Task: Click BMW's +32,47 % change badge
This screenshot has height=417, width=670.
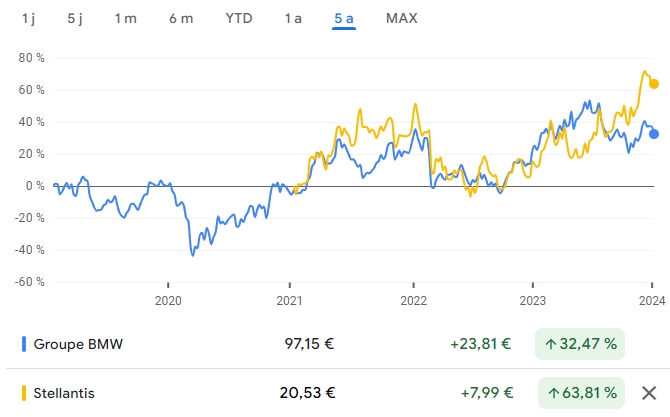Action: (x=580, y=344)
